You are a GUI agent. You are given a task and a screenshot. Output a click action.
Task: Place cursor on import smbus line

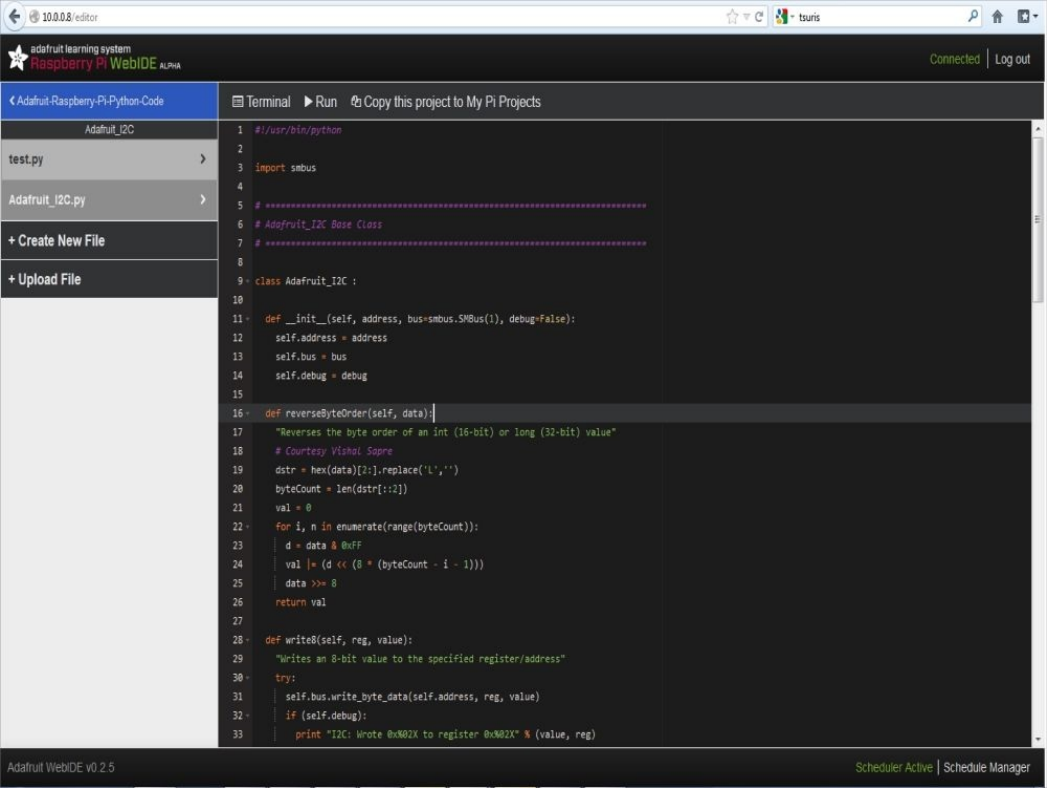pyautogui.click(x=285, y=168)
